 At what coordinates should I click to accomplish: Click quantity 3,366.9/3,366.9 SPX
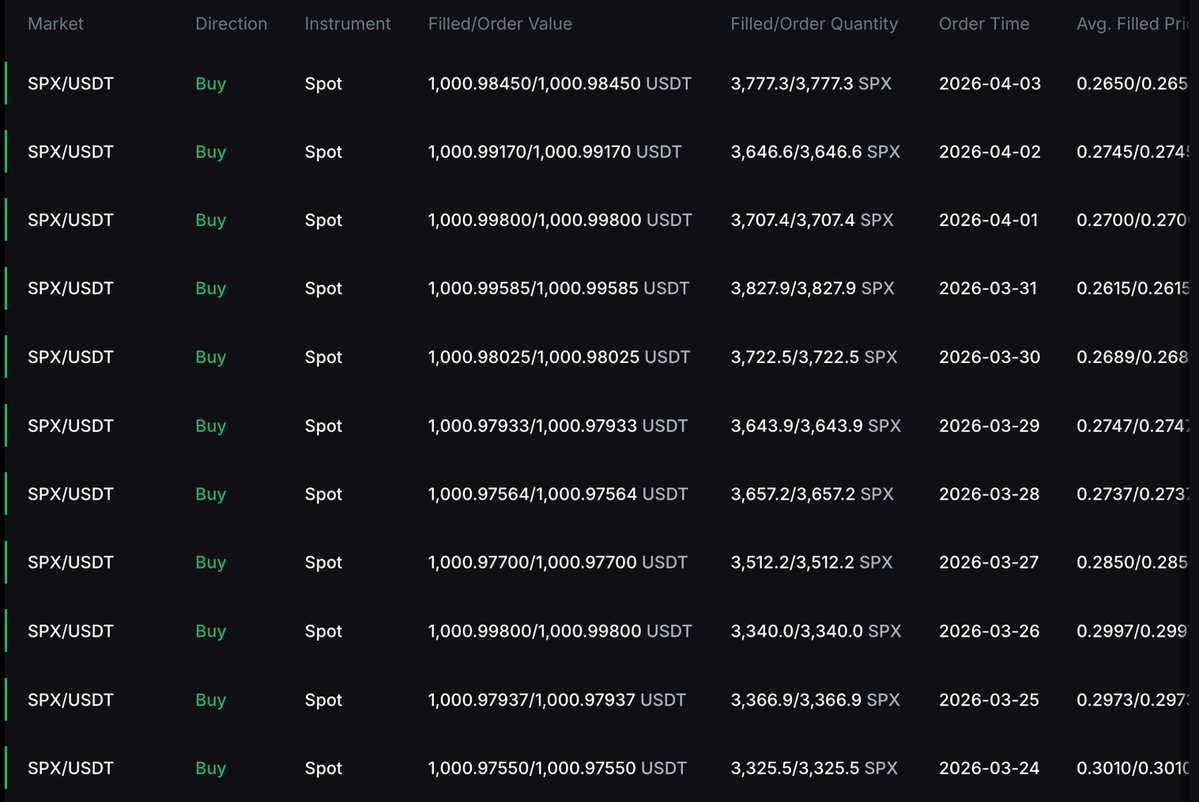click(814, 700)
